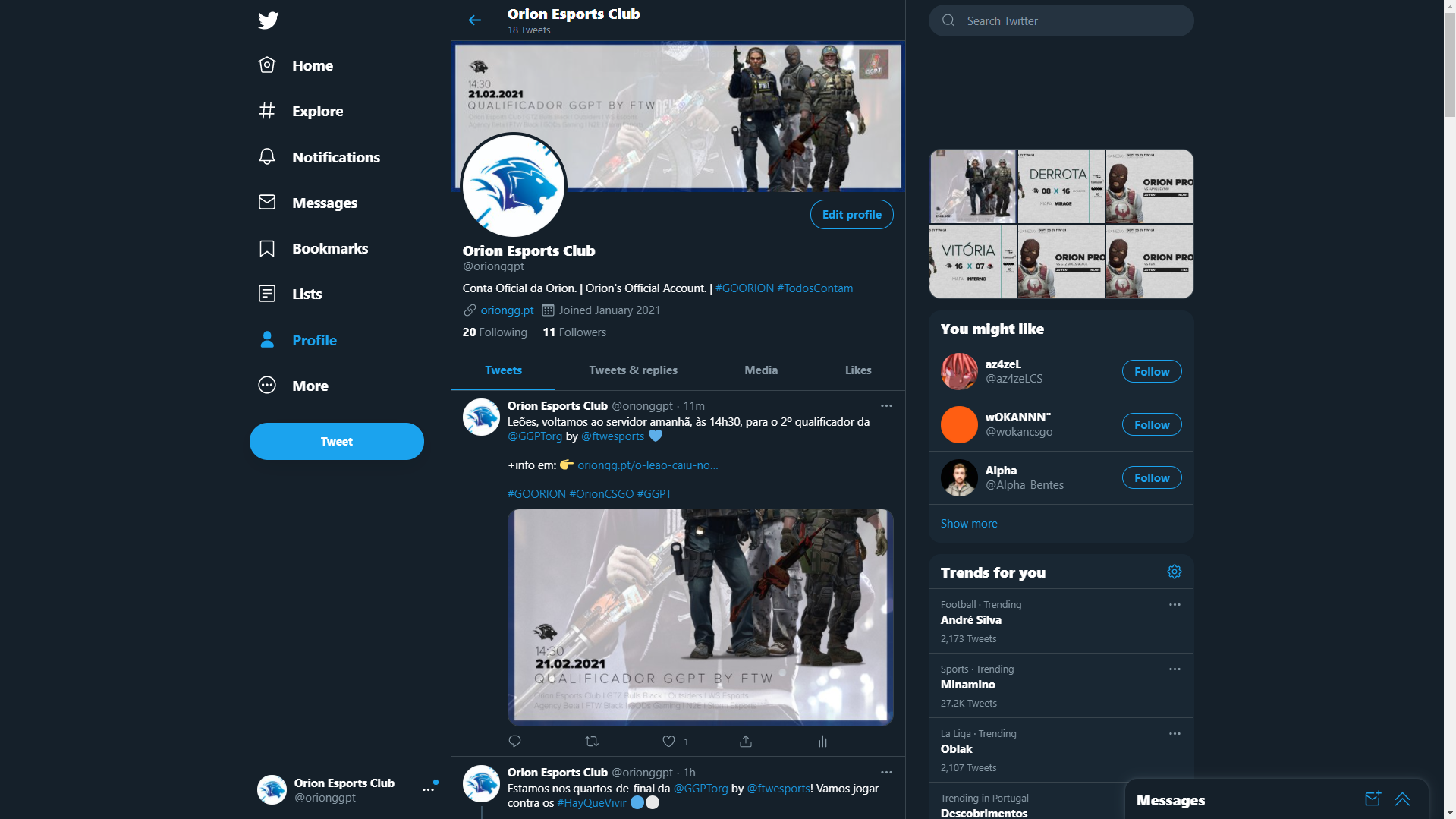Viewport: 1456px width, 819px height.
Task: Open DERROTA media thumbnail
Action: tap(1061, 186)
